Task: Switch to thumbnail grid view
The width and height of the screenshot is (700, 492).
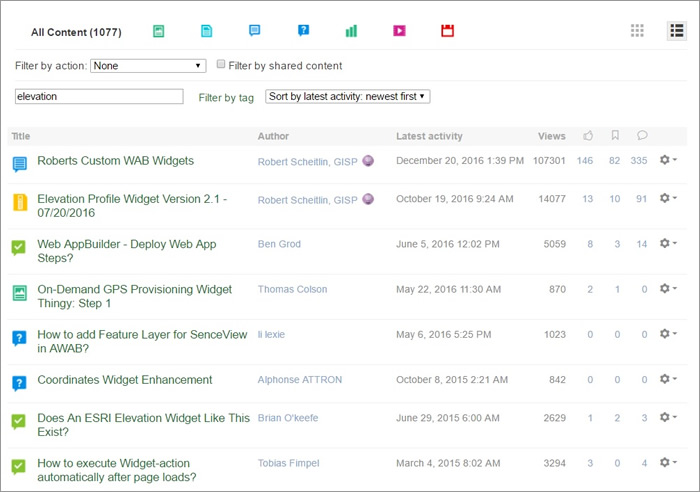Action: coord(637,31)
